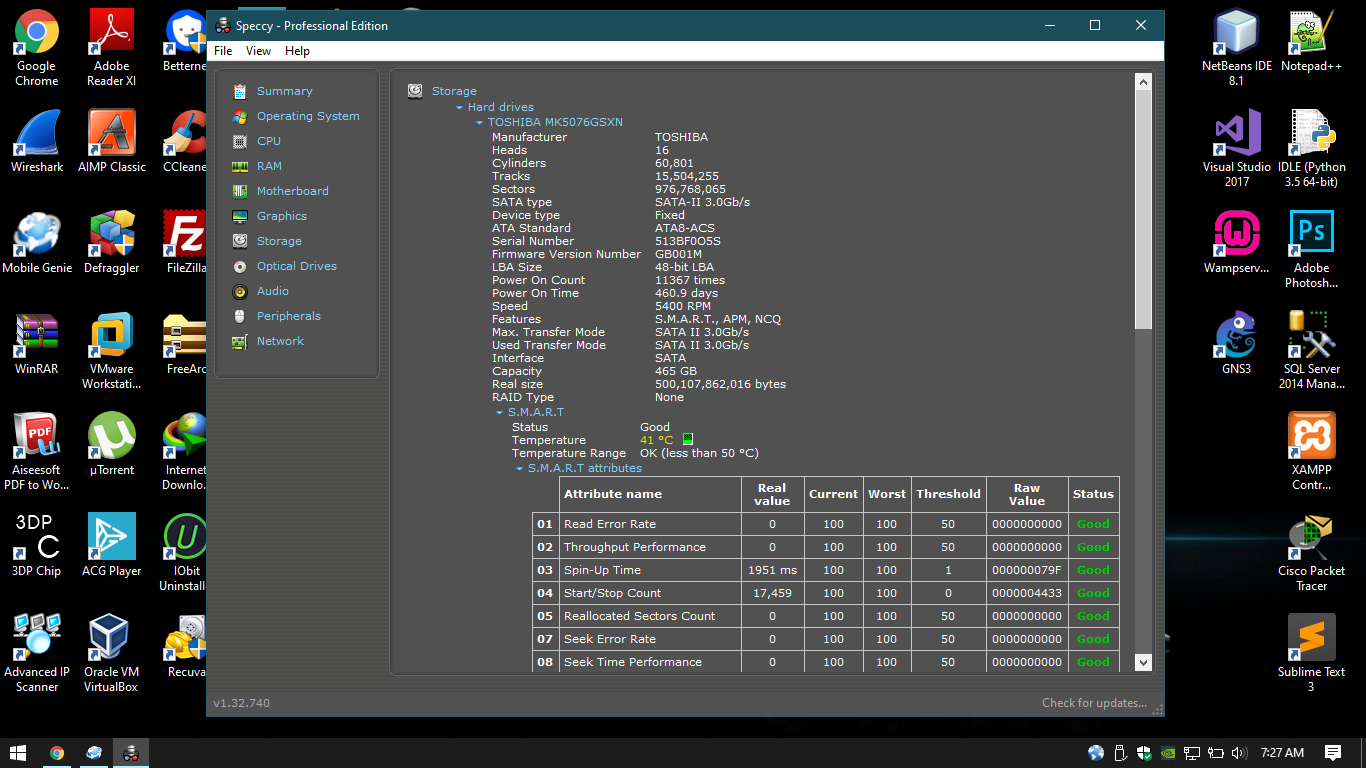
Task: Click the "Spin-Up Time" attribute cell
Action: 650,570
